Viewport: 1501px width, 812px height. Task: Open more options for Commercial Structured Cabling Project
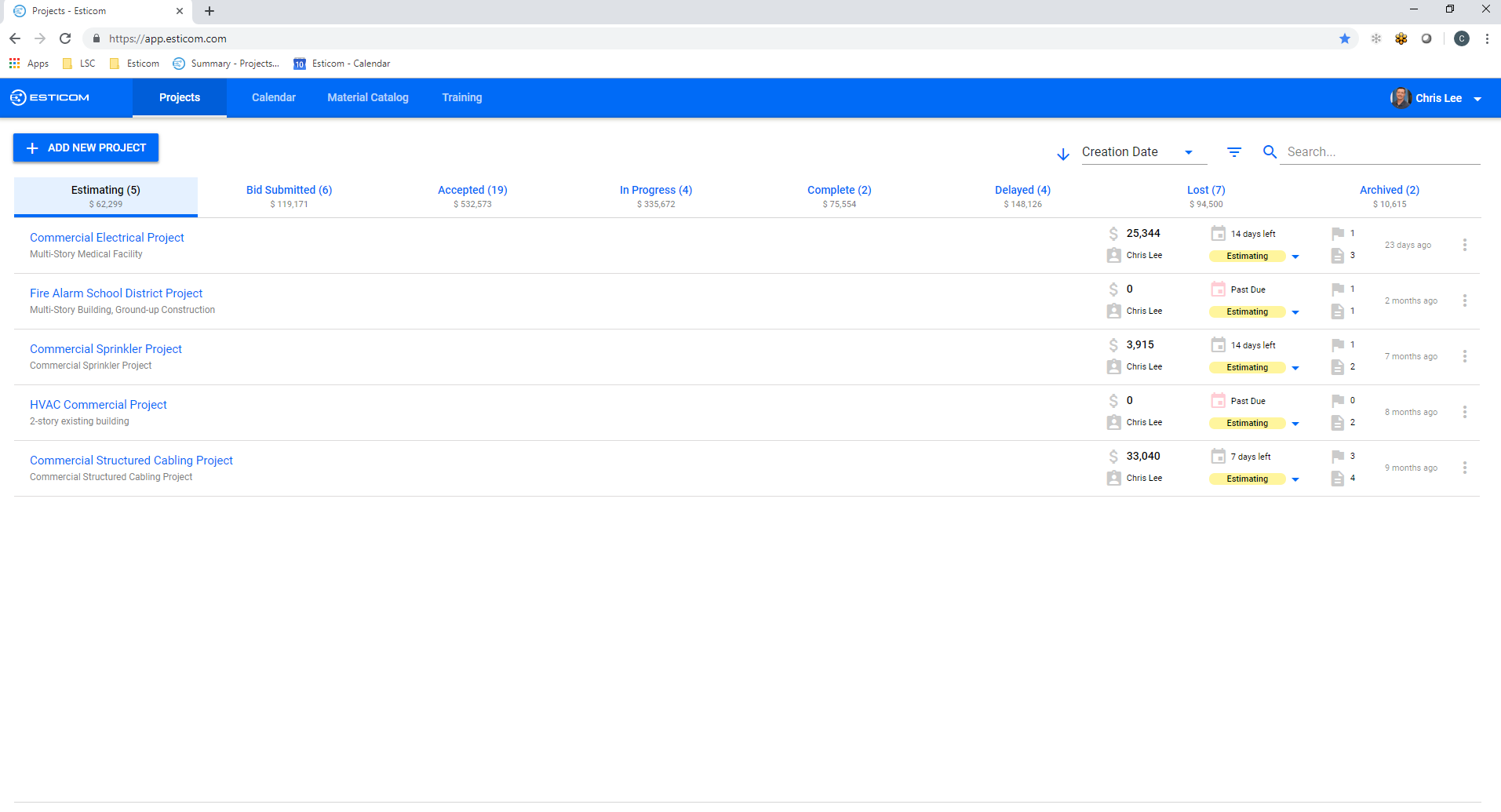[1464, 468]
